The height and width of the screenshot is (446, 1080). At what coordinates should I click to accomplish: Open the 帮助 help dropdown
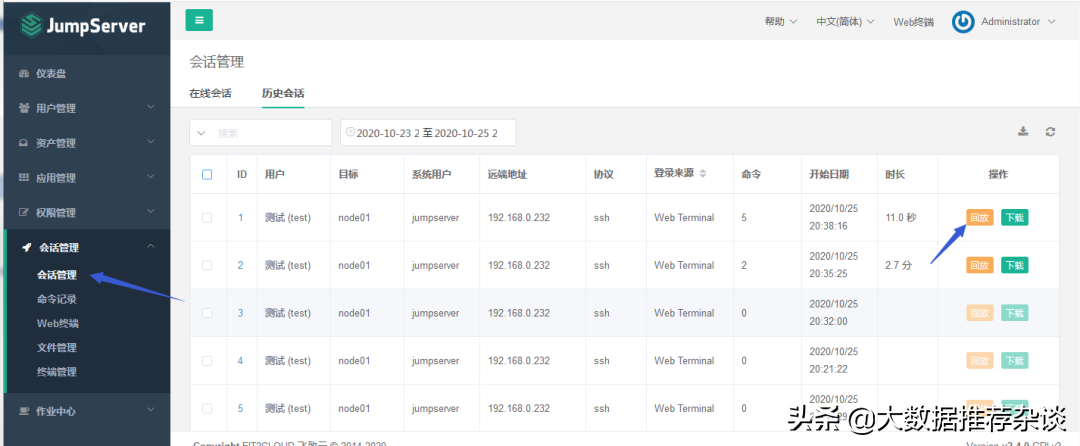(780, 21)
